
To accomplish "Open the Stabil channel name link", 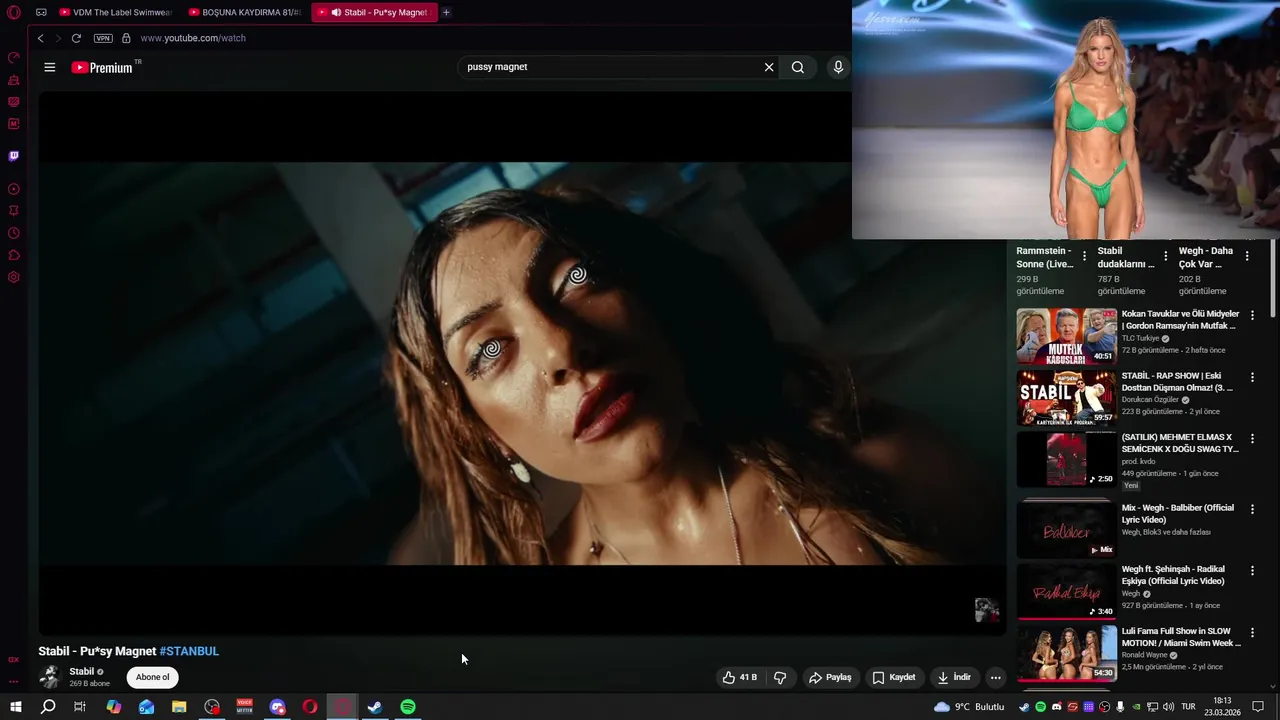I will coord(82,672).
